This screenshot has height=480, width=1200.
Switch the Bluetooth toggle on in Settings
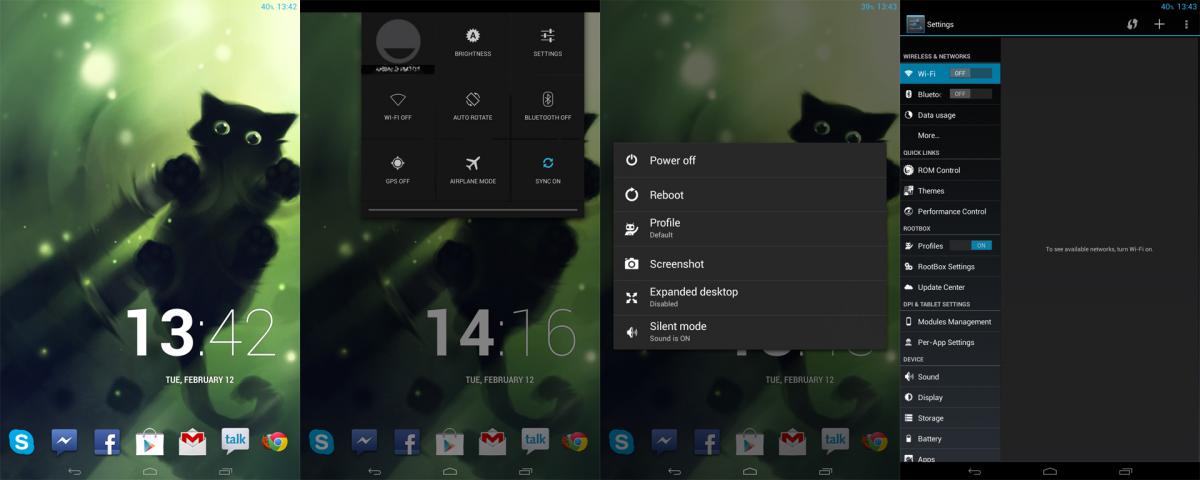click(x=970, y=94)
